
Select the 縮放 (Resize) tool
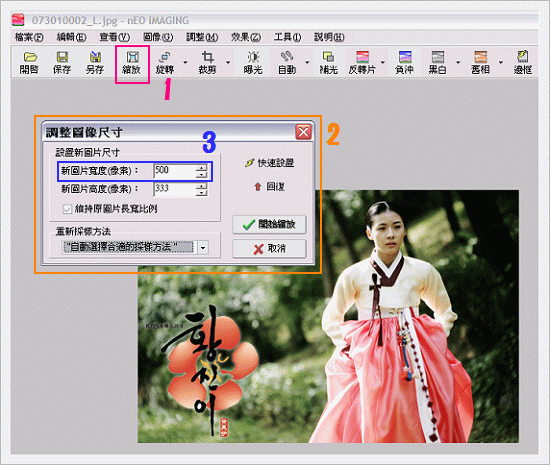click(x=132, y=63)
